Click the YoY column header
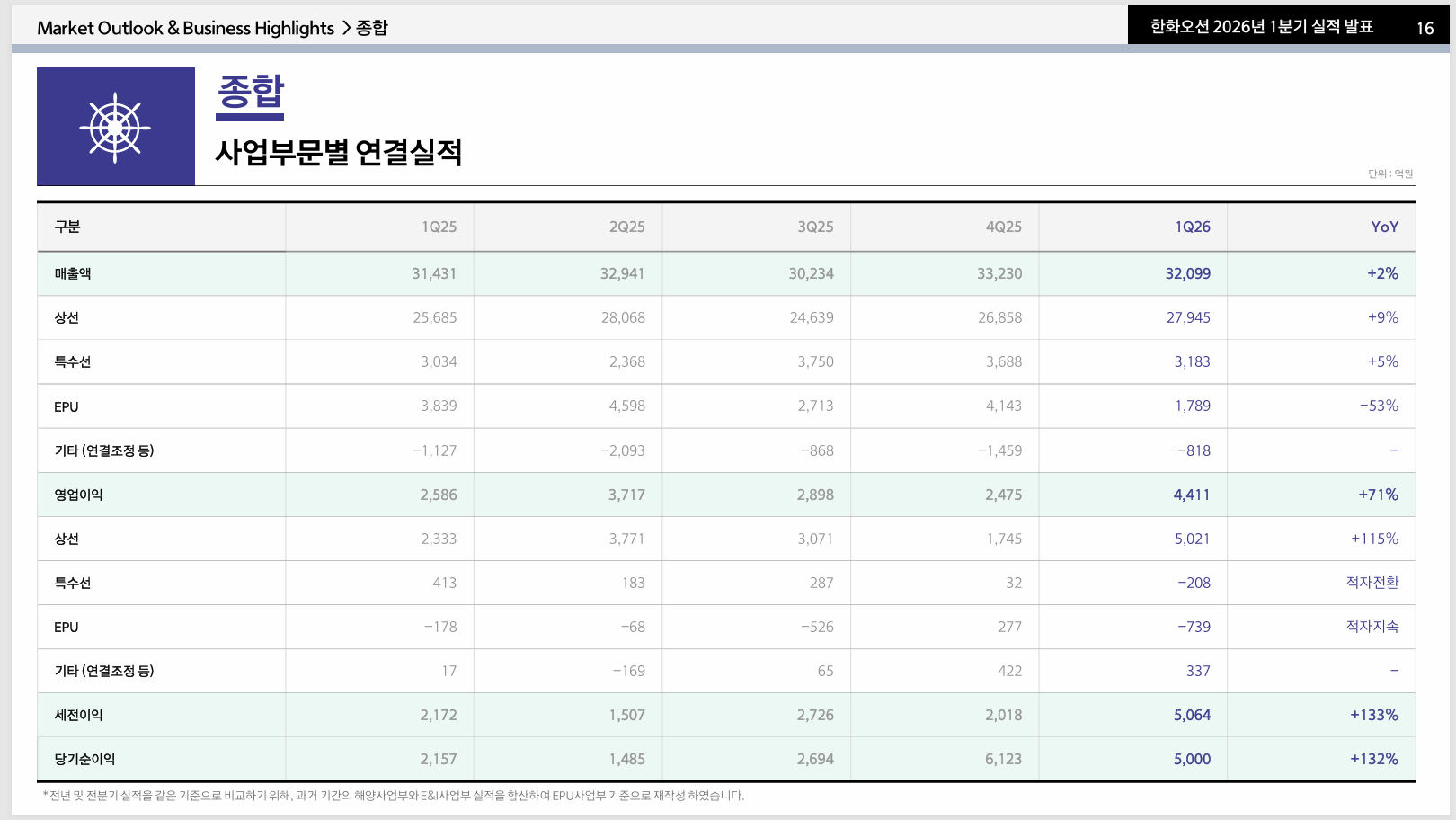Image resolution: width=1456 pixels, height=820 pixels. 1385,227
